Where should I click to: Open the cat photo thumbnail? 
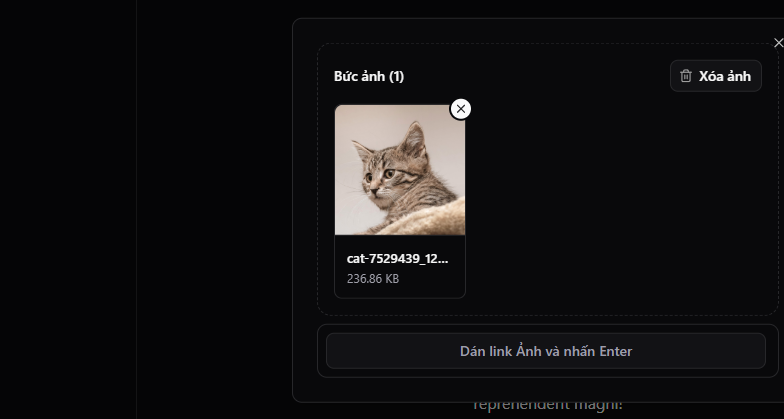click(x=400, y=170)
